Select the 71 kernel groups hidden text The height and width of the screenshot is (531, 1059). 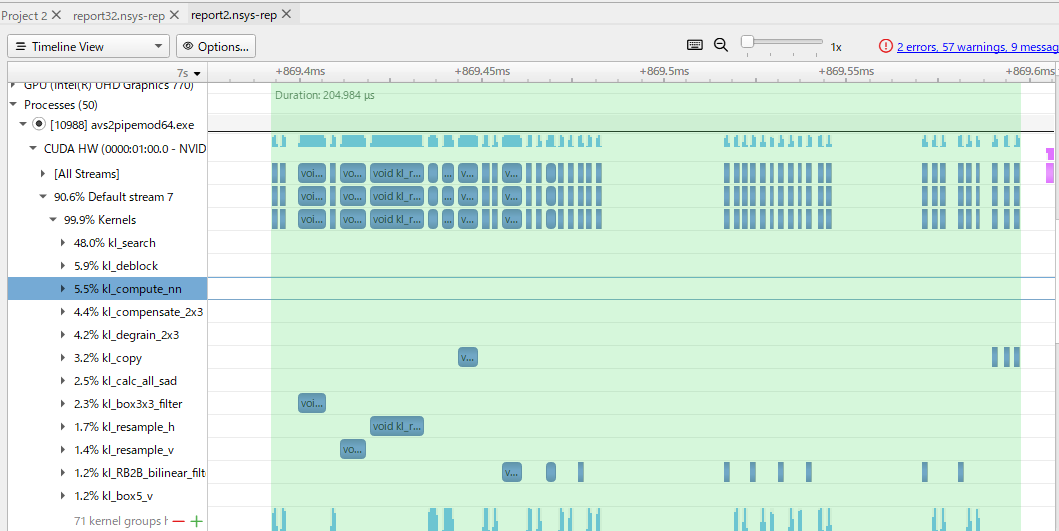pos(120,521)
